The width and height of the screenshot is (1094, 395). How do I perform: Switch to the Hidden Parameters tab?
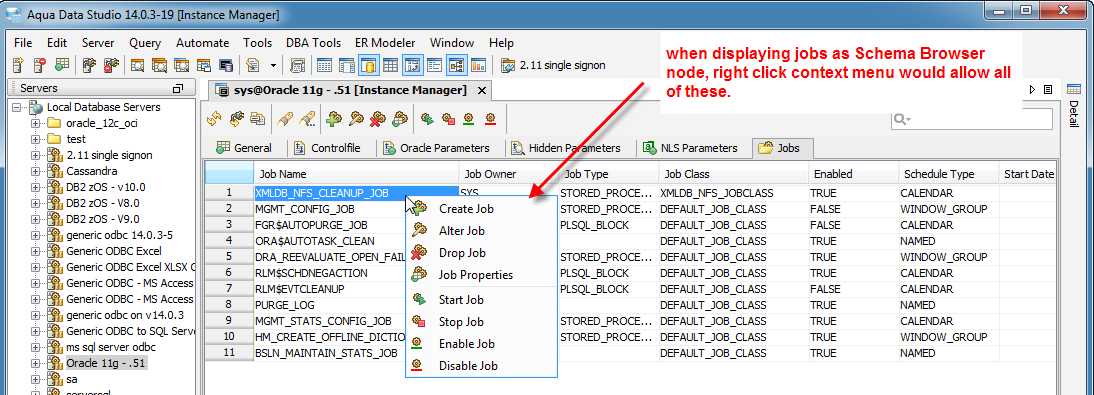tap(566, 148)
